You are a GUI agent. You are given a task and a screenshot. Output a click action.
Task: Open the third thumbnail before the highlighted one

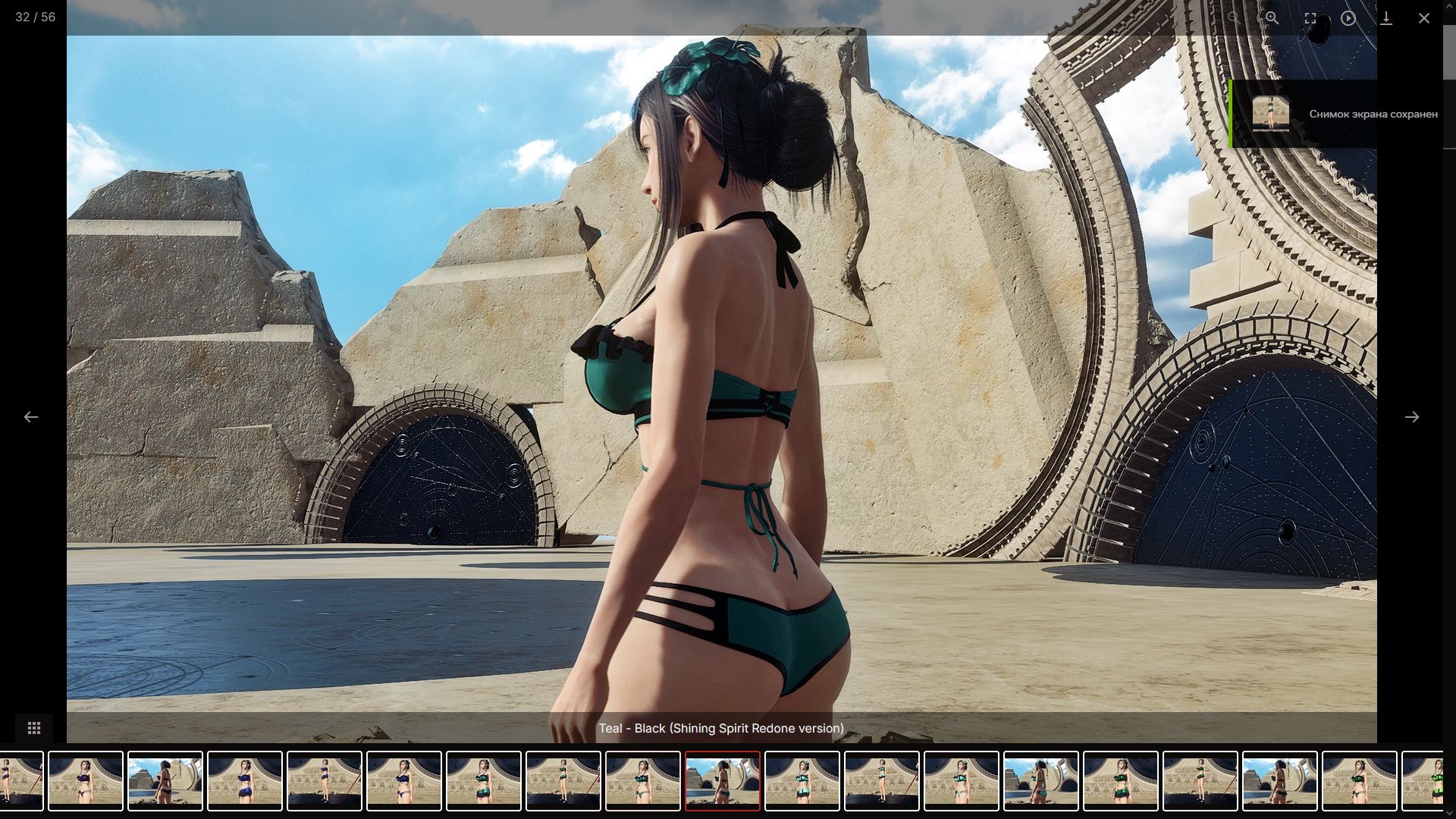(483, 781)
